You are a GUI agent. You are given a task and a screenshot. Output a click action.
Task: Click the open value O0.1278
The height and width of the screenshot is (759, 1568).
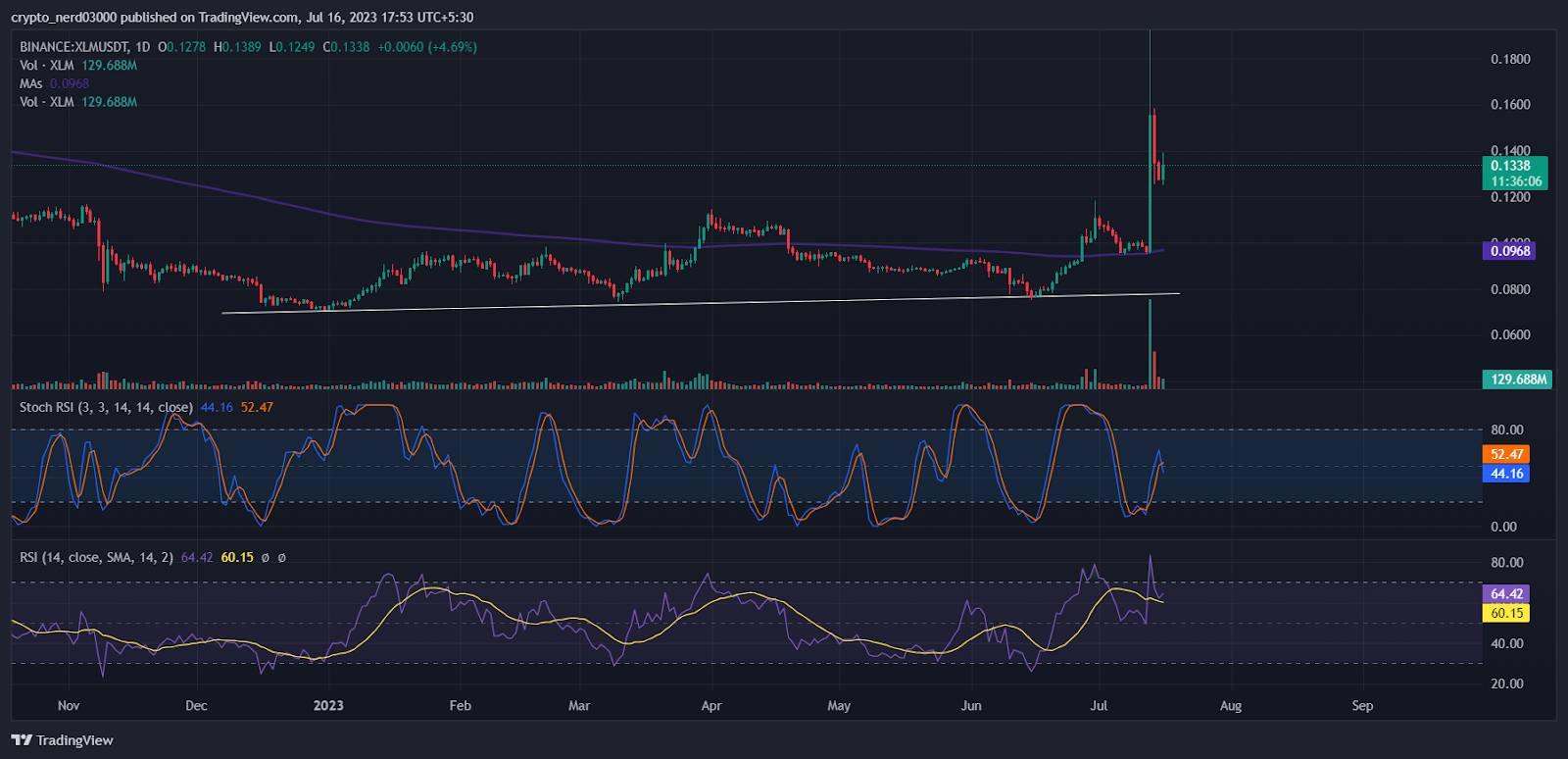182,47
